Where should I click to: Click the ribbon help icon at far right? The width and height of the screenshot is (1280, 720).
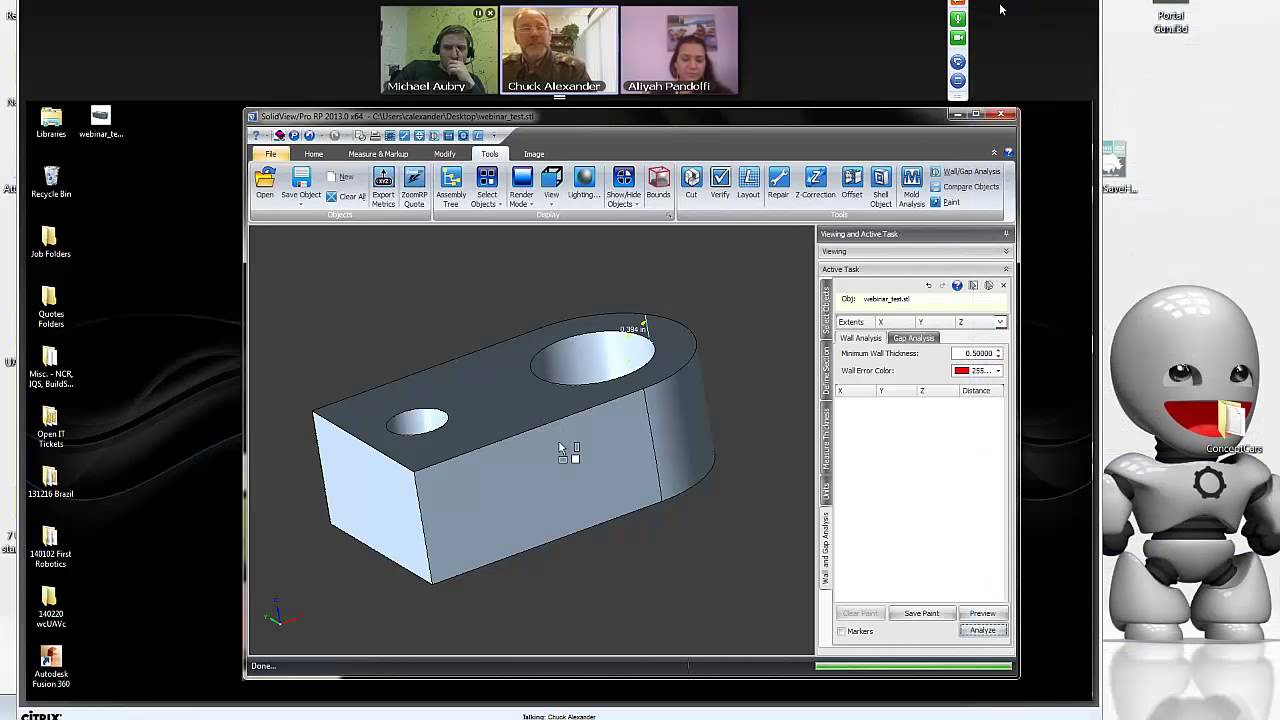[1008, 153]
